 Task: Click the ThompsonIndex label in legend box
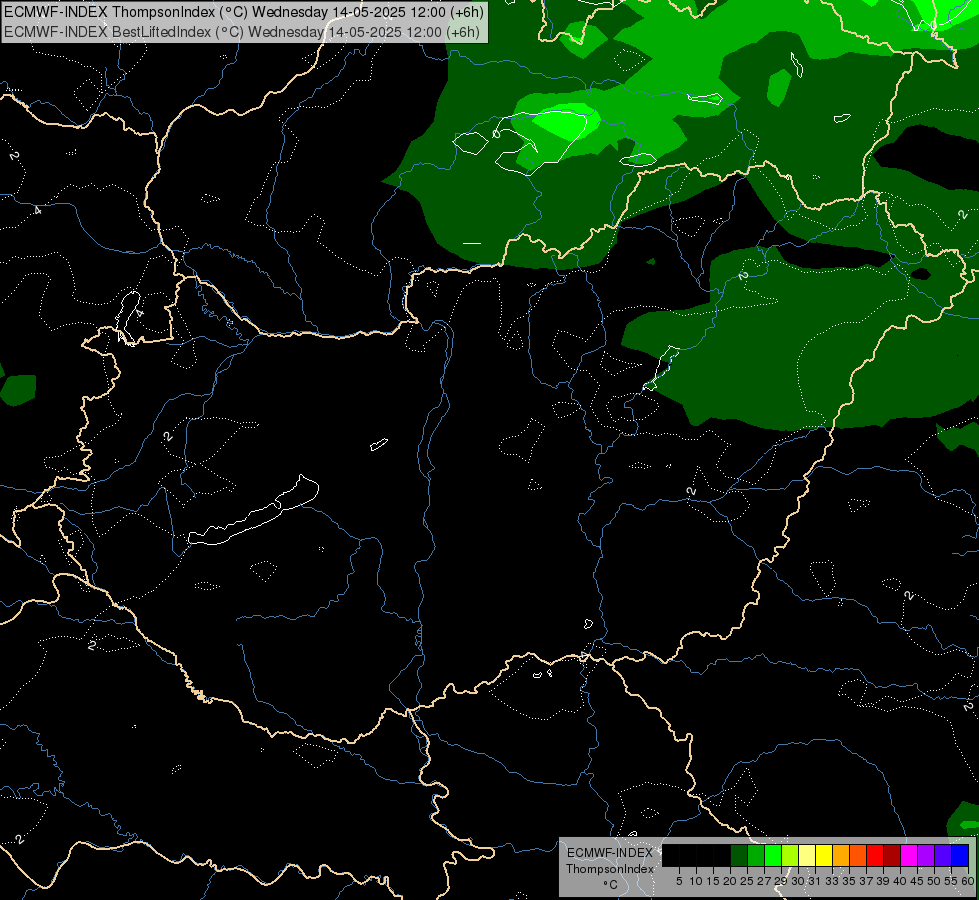610,869
